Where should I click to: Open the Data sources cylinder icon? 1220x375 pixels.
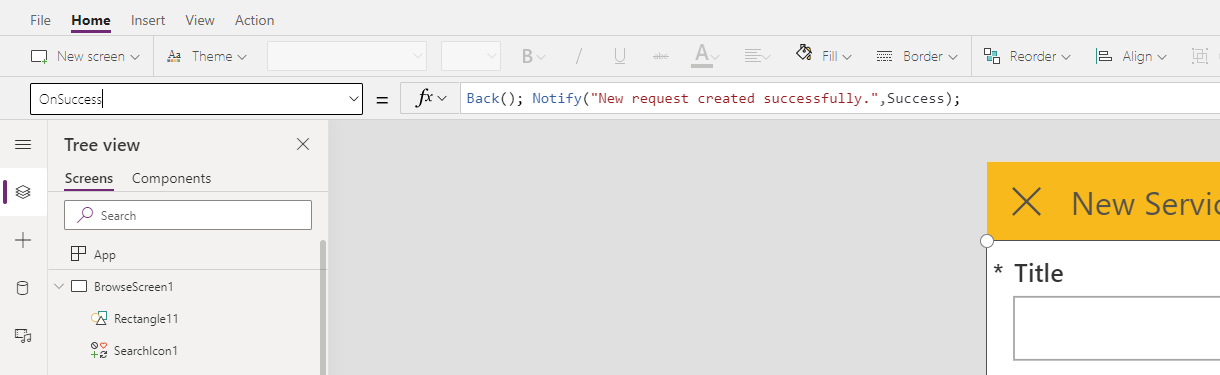pyautogui.click(x=23, y=288)
